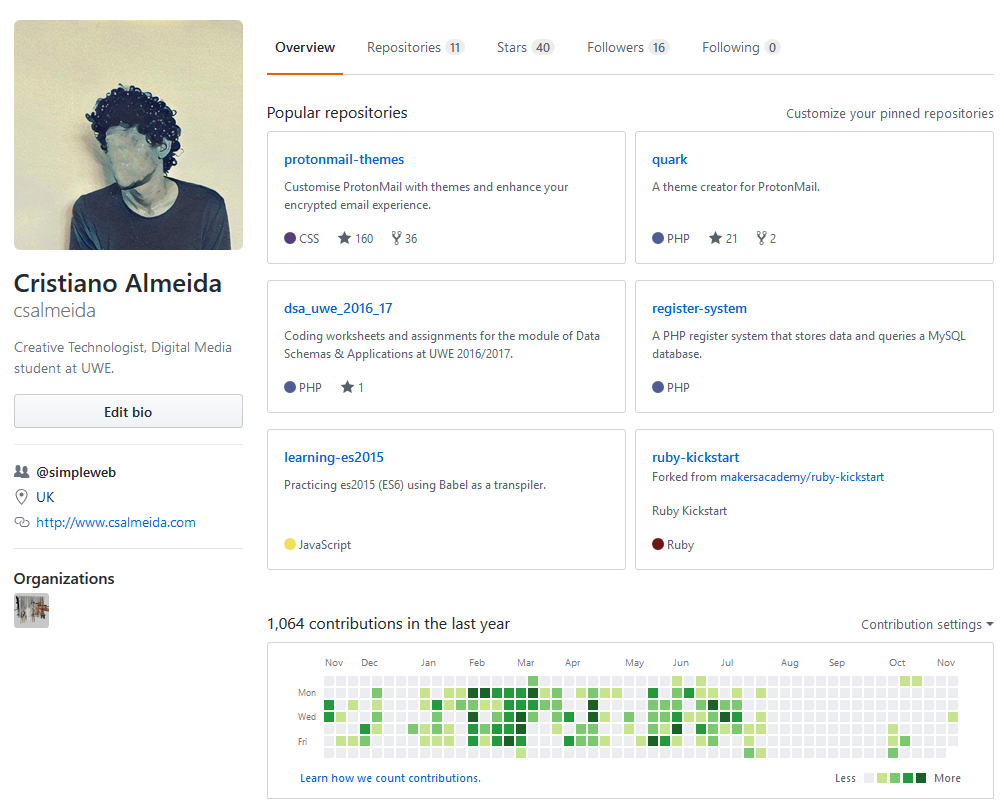This screenshot has height=807, width=1004.
Task: Open Customize your pinned repositories
Action: pos(889,113)
